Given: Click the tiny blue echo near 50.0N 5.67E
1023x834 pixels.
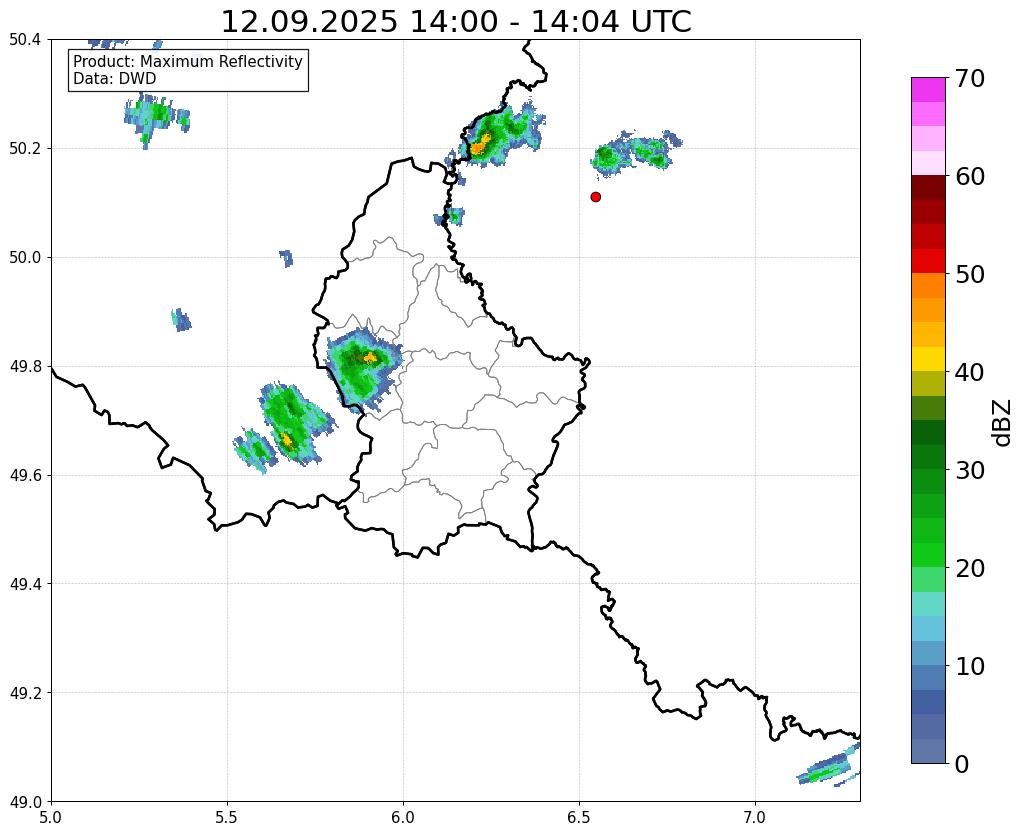Looking at the screenshot, I should 286,258.
